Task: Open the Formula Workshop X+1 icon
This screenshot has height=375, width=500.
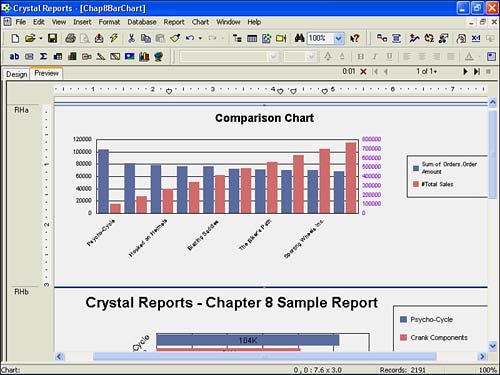Action: (x=476, y=38)
